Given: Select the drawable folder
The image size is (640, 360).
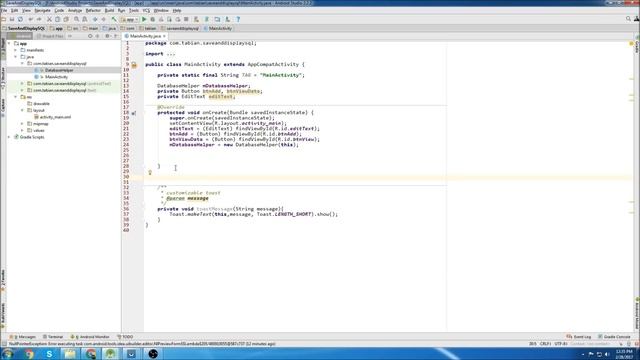Looking at the screenshot, I should pos(41,104).
